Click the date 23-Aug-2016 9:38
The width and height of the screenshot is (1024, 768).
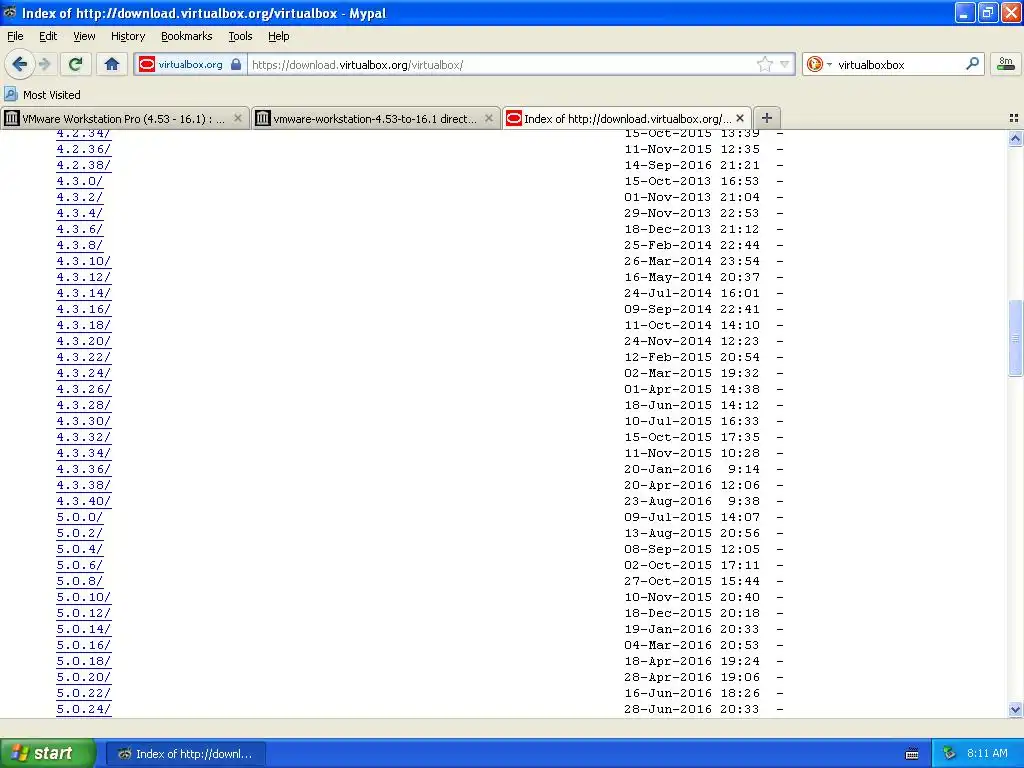pos(692,502)
